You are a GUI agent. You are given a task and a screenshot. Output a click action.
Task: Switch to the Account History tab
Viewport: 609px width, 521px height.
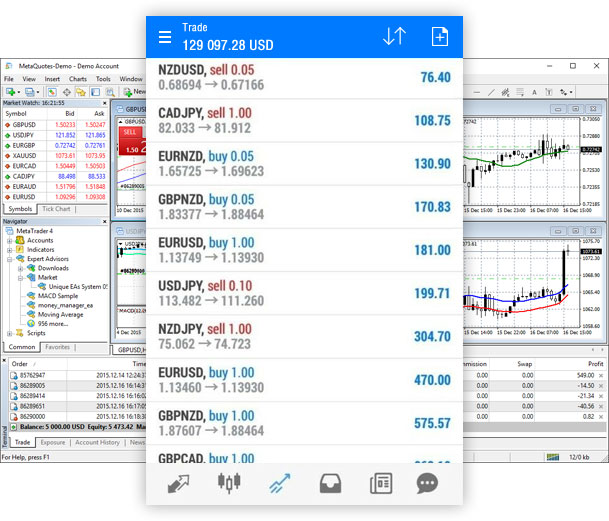(98, 441)
